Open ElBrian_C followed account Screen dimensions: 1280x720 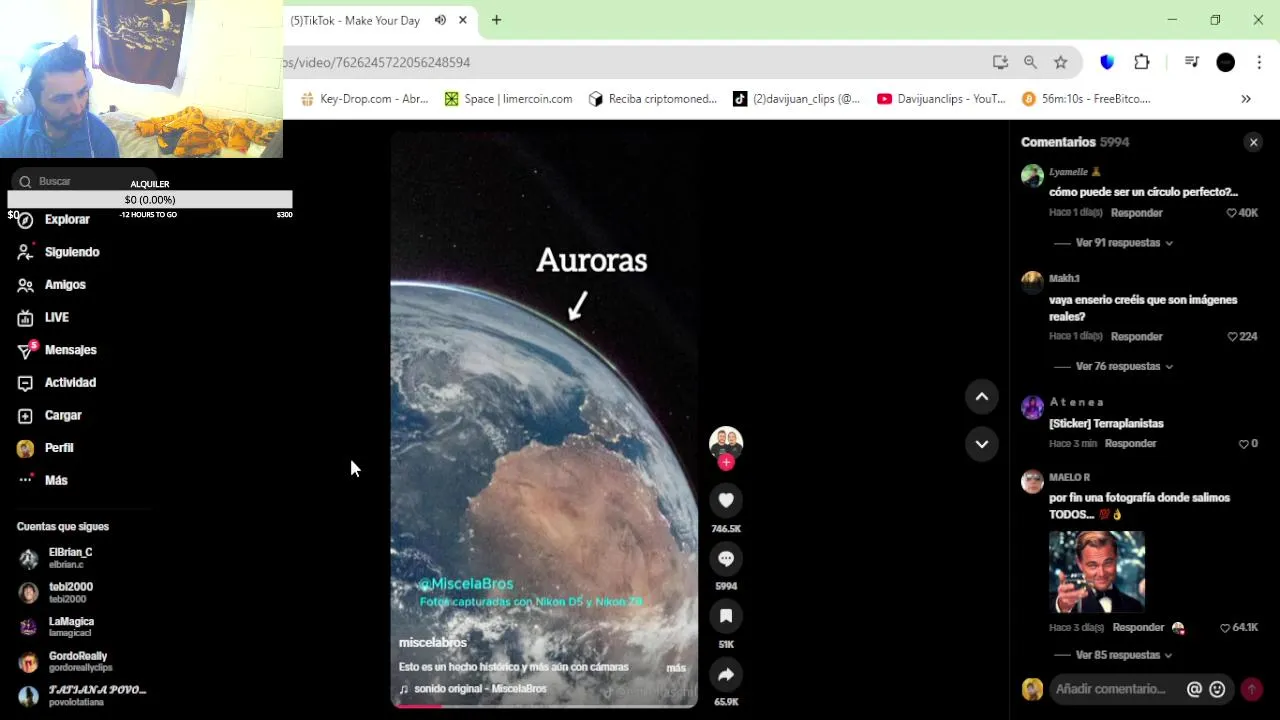pyautogui.click(x=70, y=558)
